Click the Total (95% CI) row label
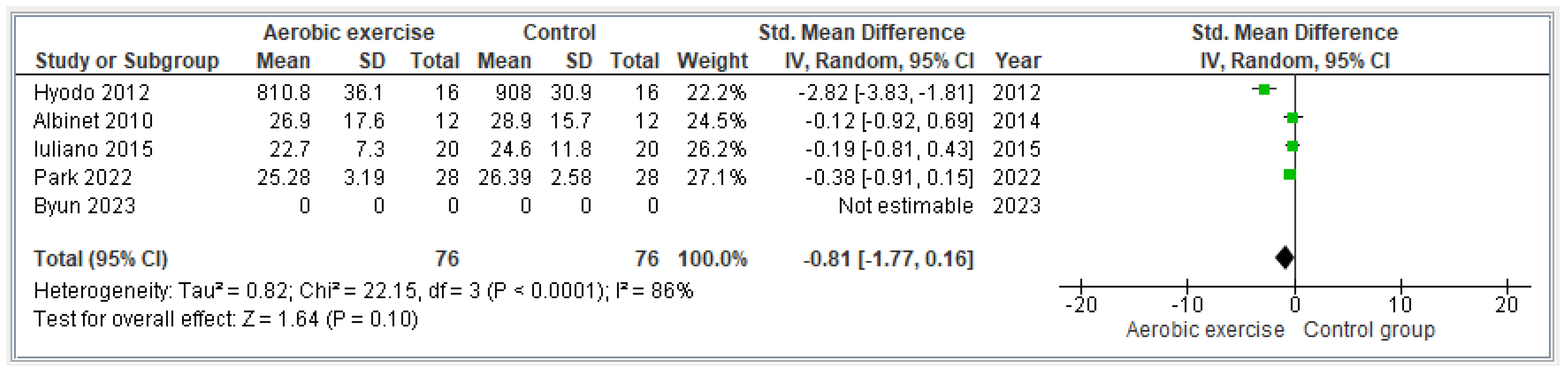 pyautogui.click(x=100, y=259)
